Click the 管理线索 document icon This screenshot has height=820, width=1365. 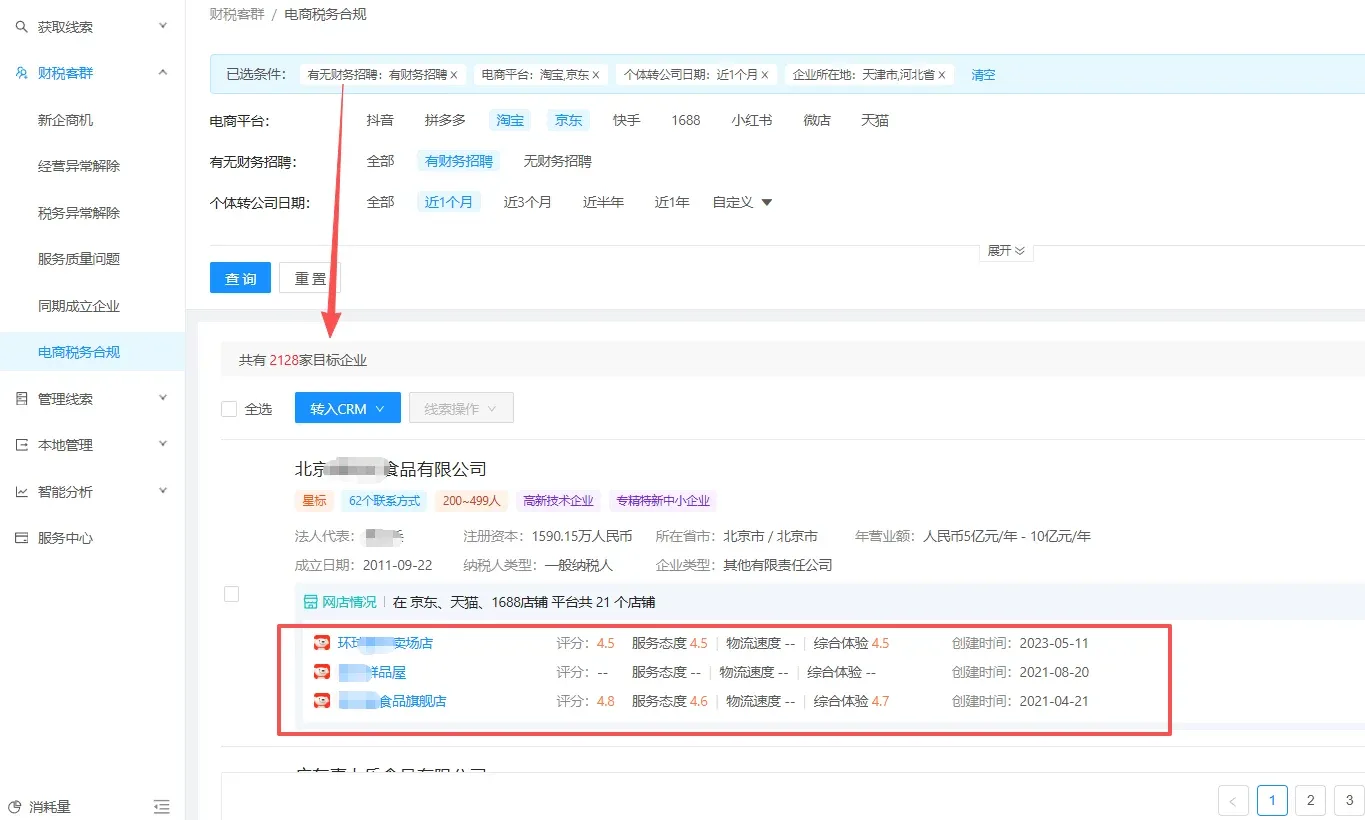(x=22, y=399)
